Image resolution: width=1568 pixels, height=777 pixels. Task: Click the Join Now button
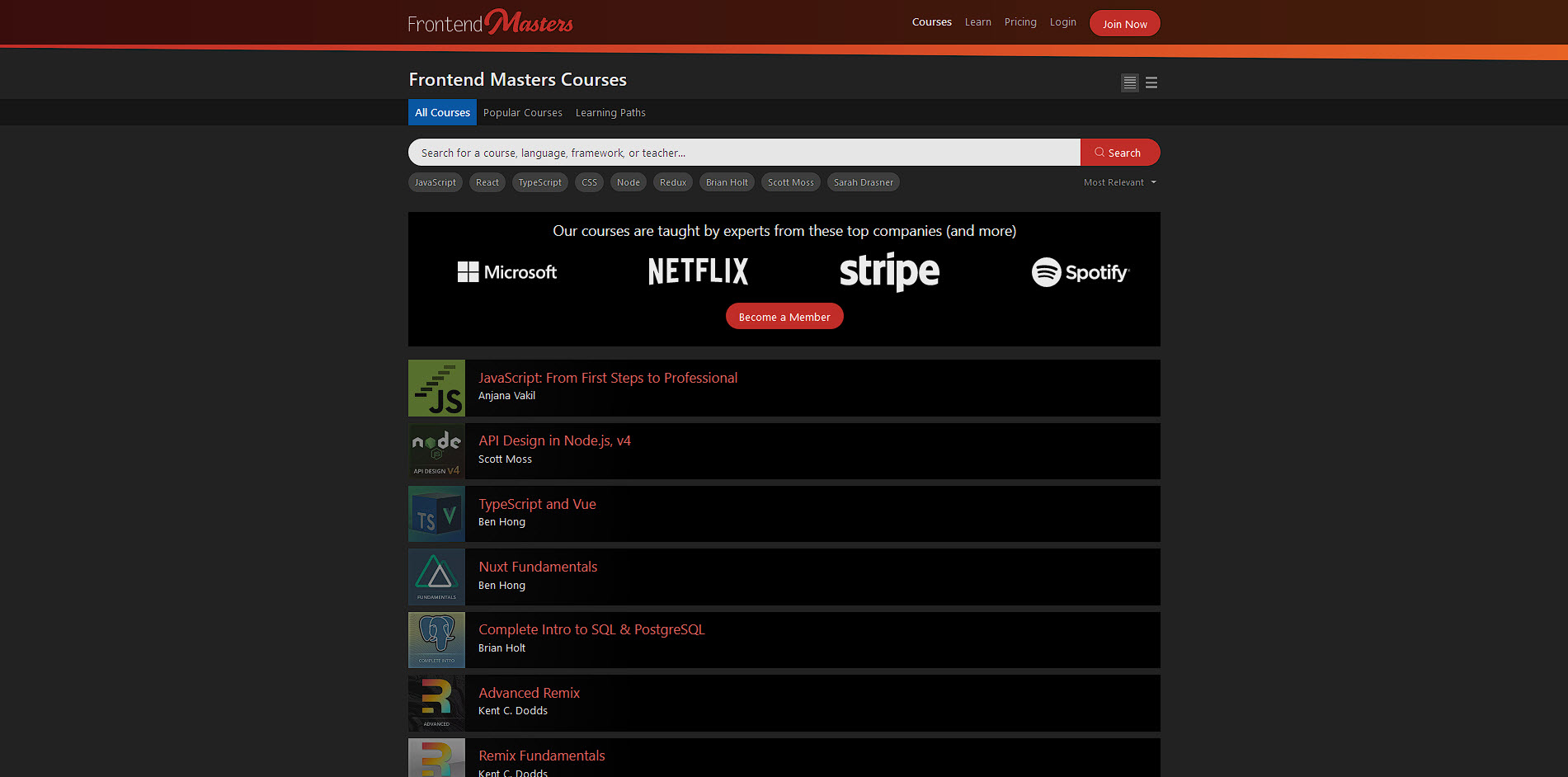1125,23
